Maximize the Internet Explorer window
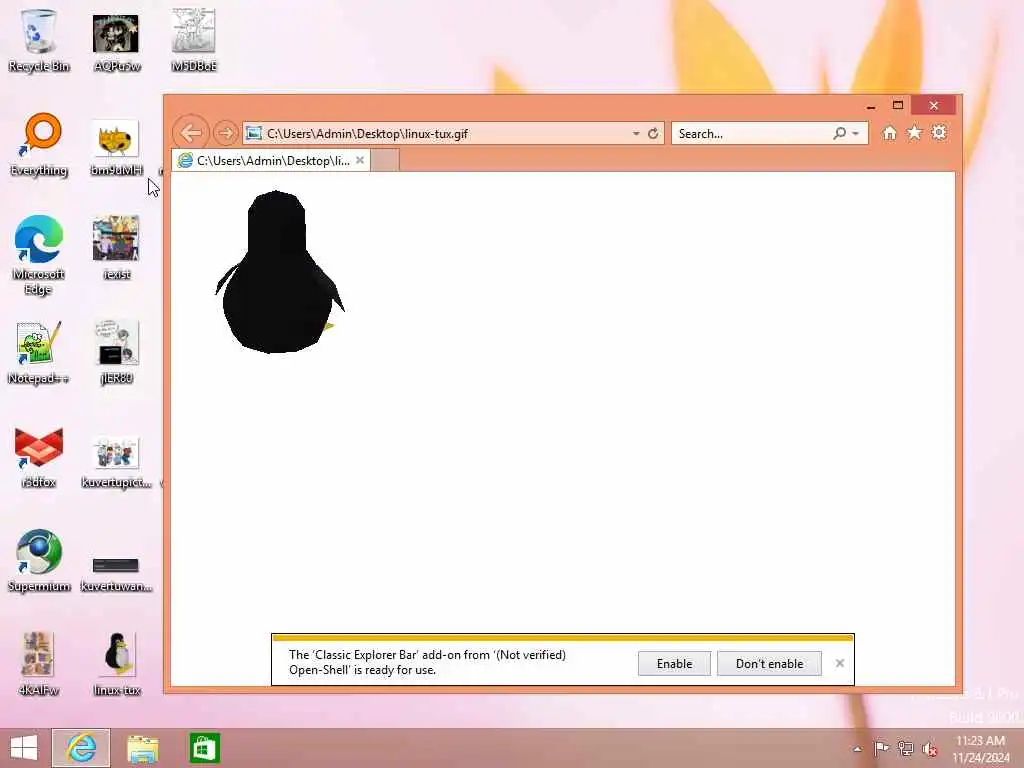The height and width of the screenshot is (768, 1024). 898,105
